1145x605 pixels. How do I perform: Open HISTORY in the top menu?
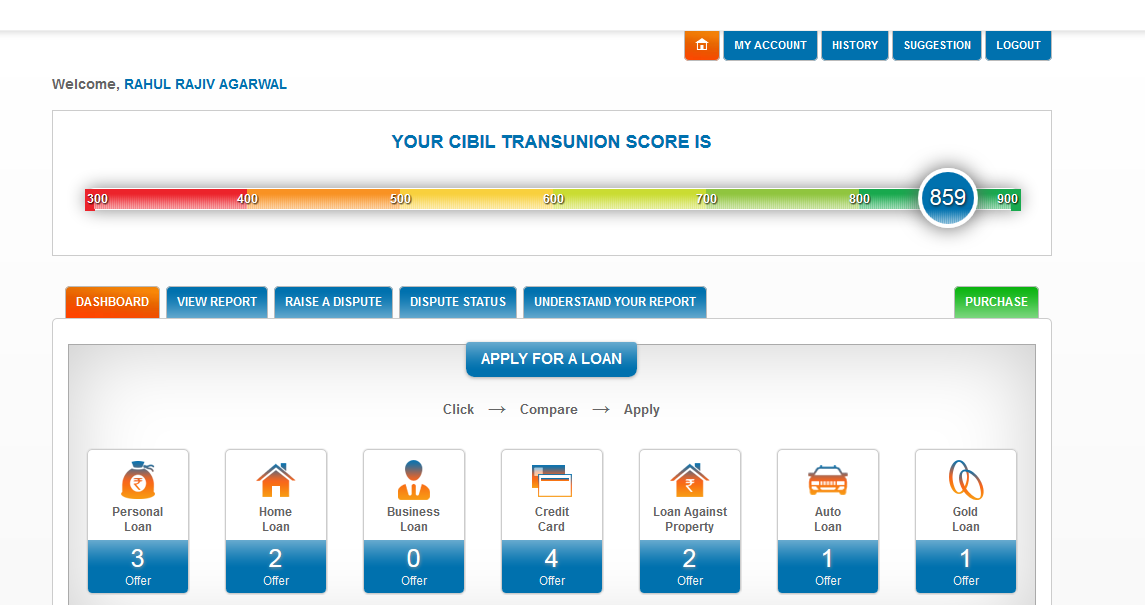click(855, 45)
